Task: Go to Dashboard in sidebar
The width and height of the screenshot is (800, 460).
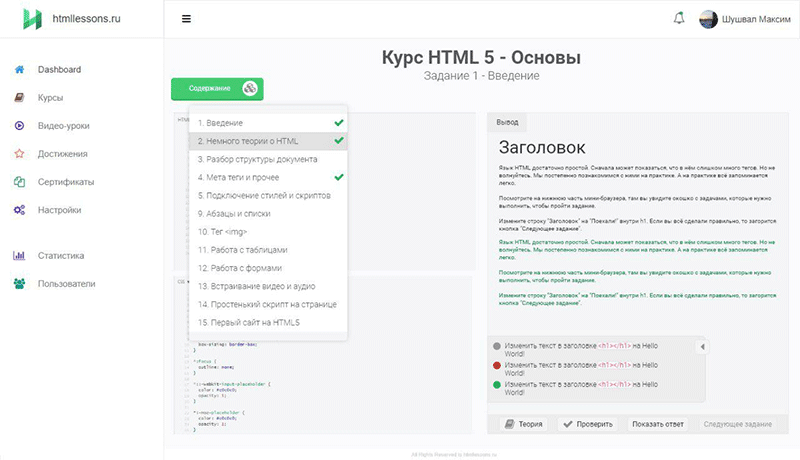Action: click(59, 69)
